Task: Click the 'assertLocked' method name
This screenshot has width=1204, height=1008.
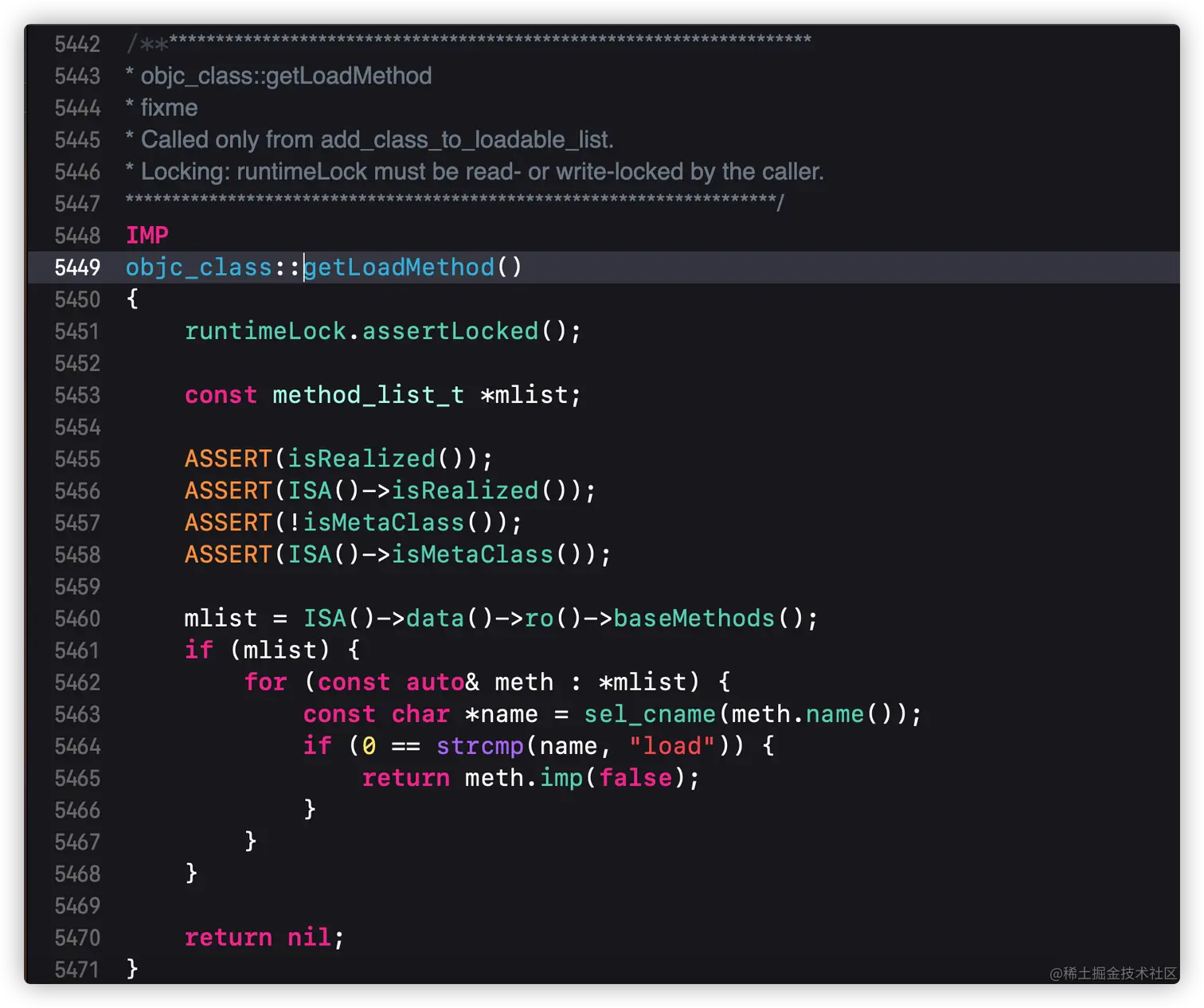Action: click(451, 331)
